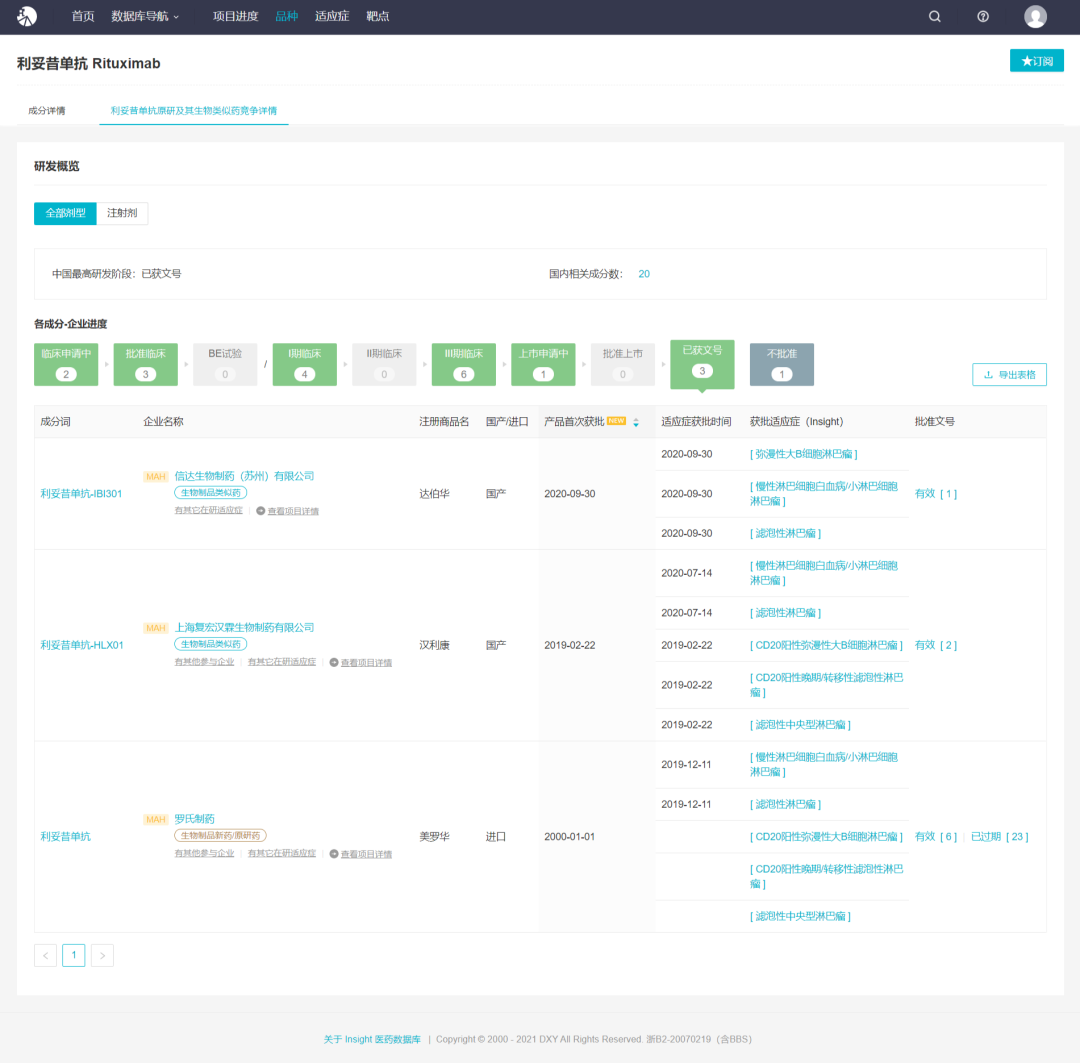This screenshot has height=1063, width=1080.
Task: Expand the 数据库导航 dropdown menu
Action: pyautogui.click(x=145, y=17)
